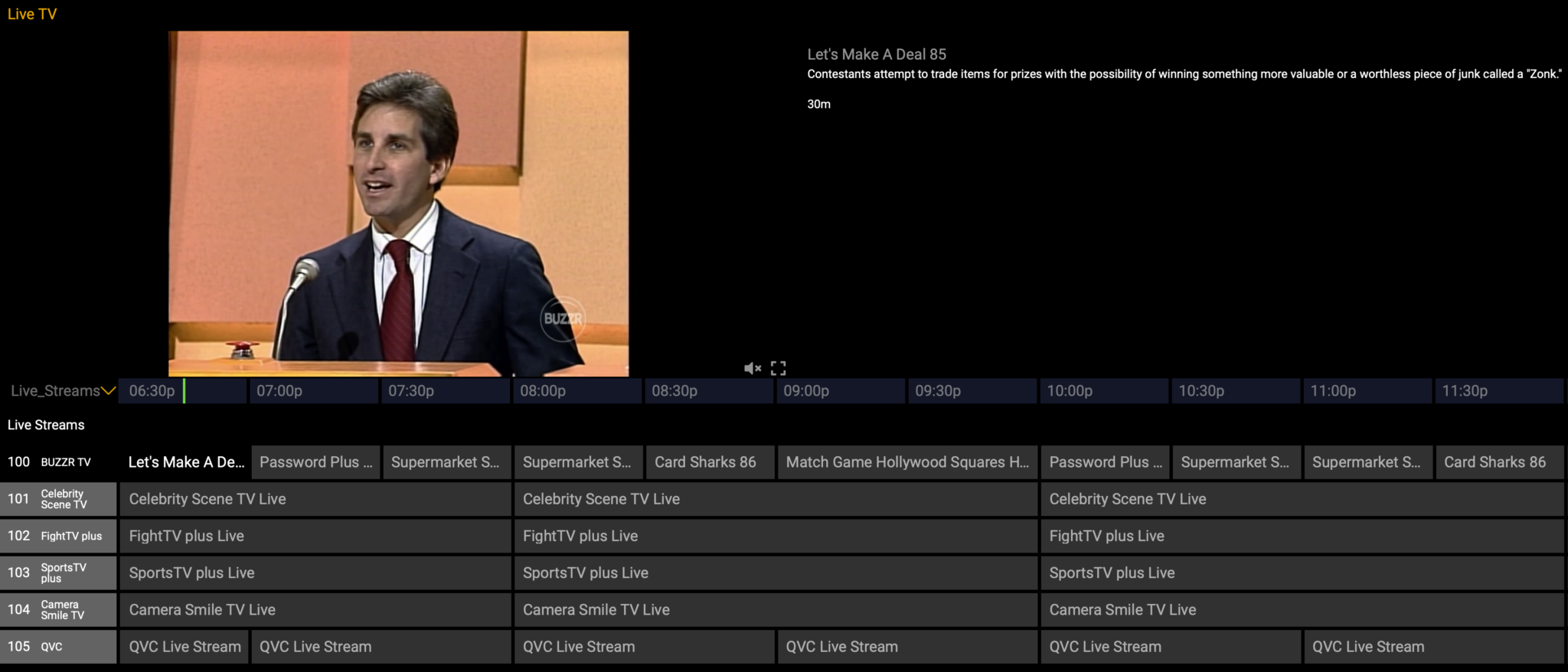This screenshot has width=1568, height=672.
Task: Select the 07:30p time slot header
Action: pyautogui.click(x=446, y=391)
